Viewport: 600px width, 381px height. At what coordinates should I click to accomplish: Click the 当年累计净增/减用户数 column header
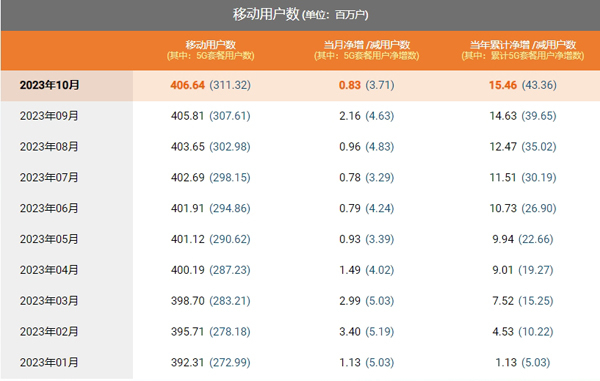[x=523, y=50]
